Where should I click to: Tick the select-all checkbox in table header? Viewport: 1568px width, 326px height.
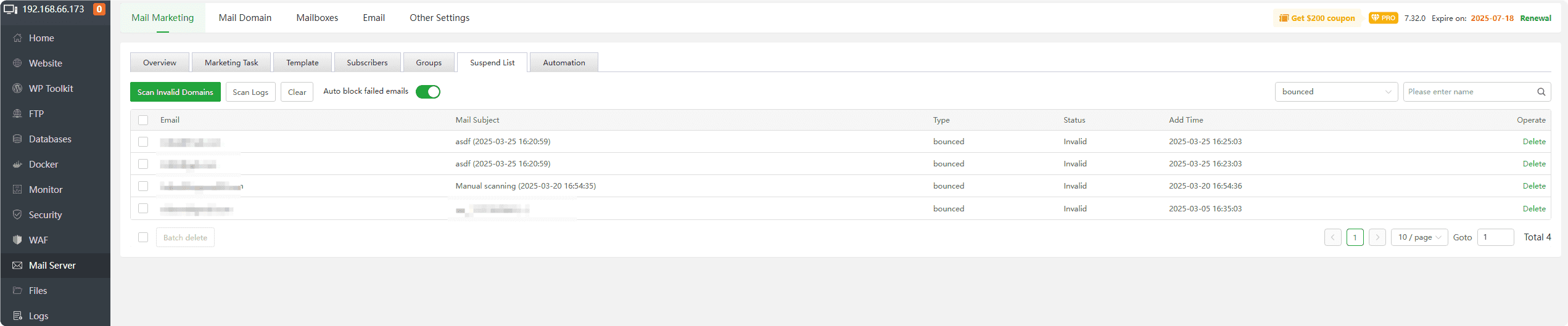click(143, 120)
